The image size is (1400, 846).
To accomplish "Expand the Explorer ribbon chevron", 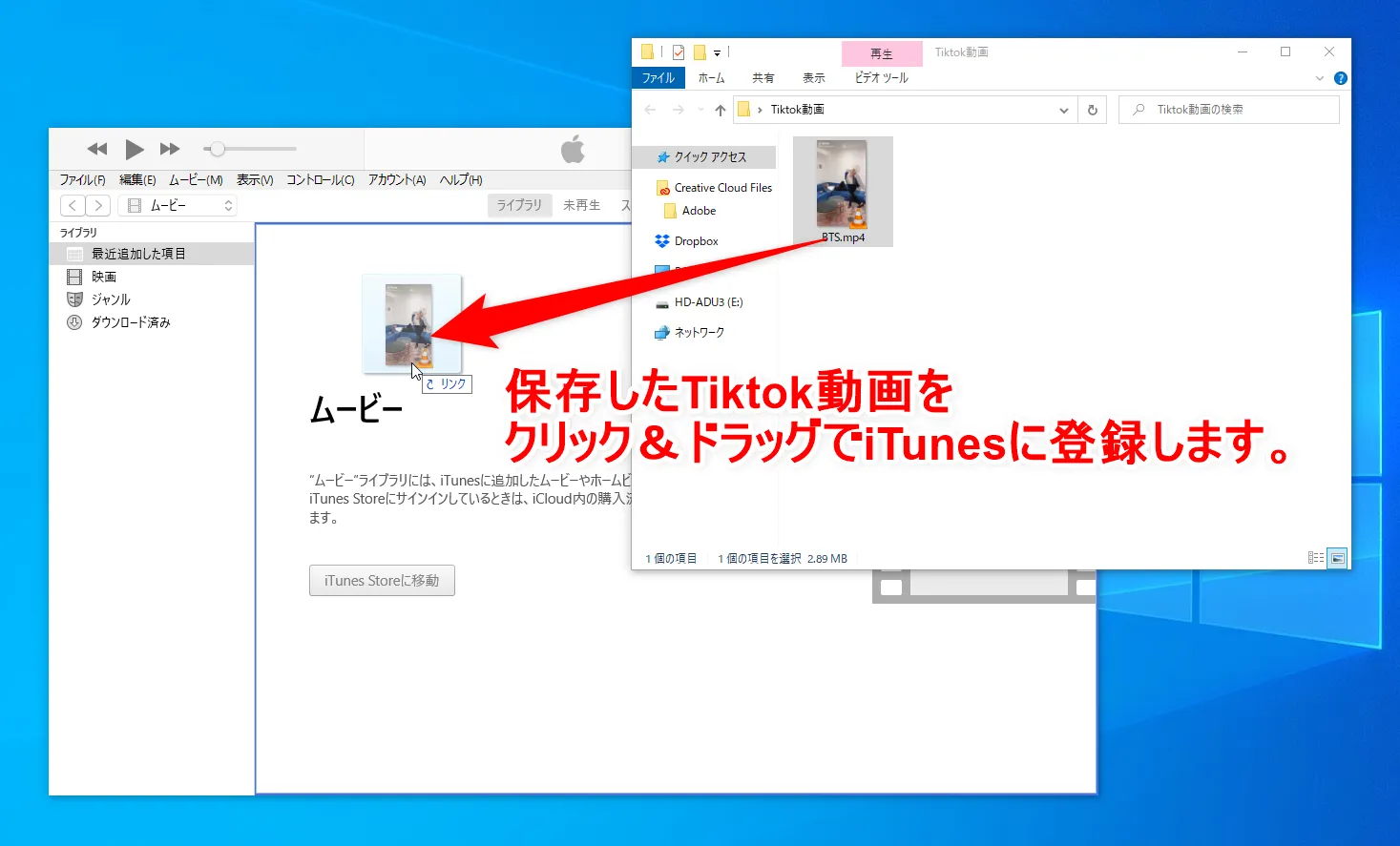I will 1320,78.
